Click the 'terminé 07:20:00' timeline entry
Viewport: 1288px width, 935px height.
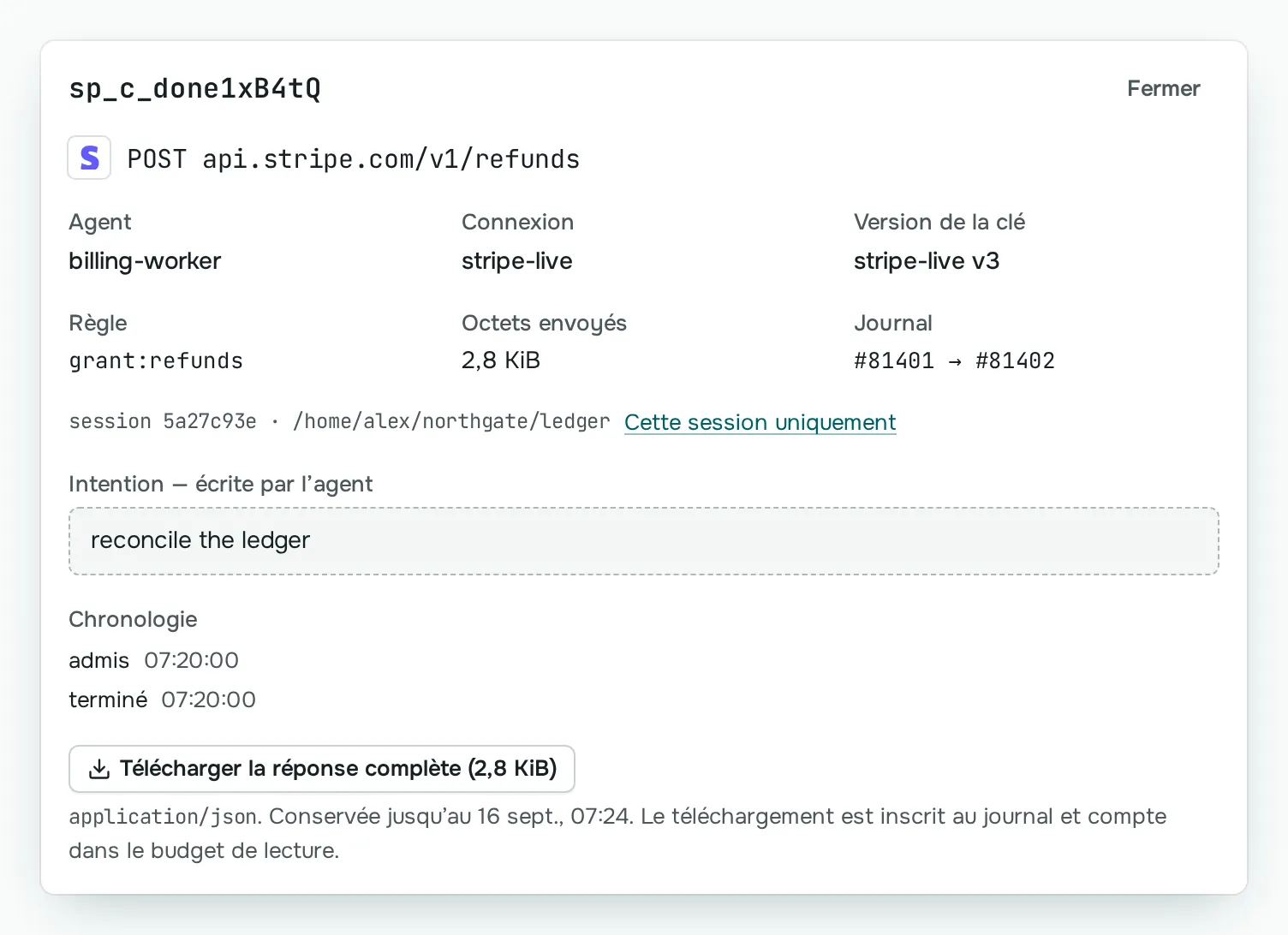[x=162, y=700]
